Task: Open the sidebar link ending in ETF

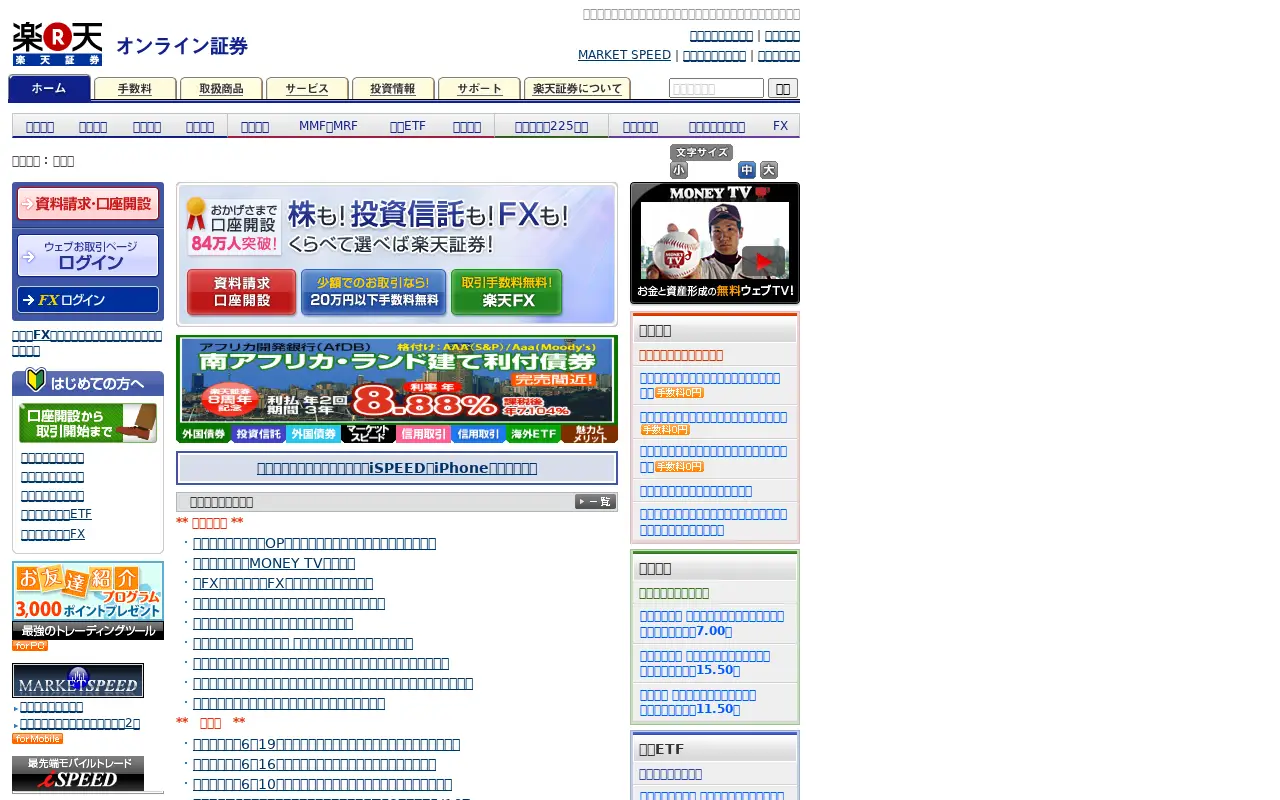Action: pyautogui.click(x=56, y=514)
